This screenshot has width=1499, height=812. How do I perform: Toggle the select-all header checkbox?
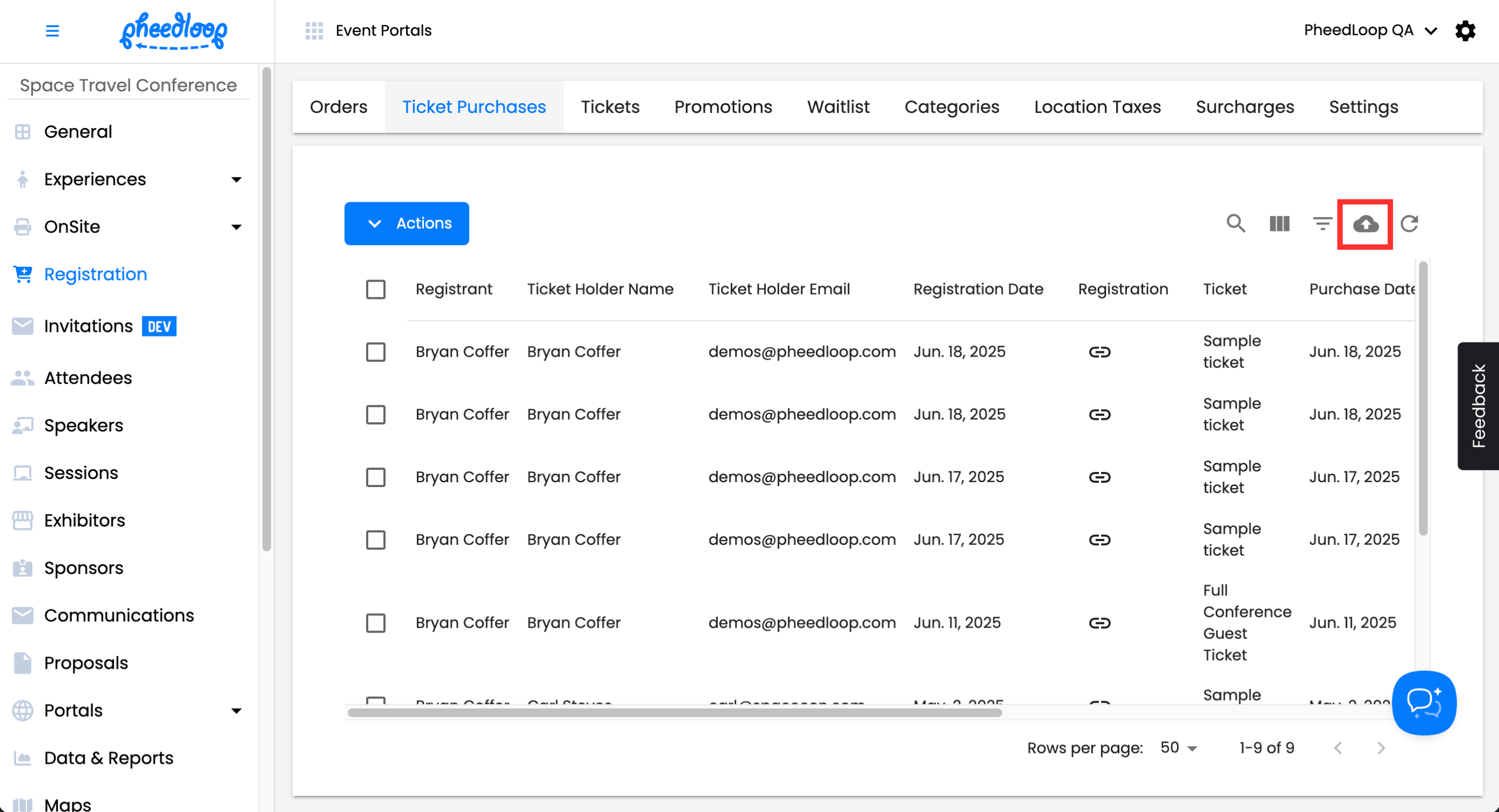(x=375, y=289)
